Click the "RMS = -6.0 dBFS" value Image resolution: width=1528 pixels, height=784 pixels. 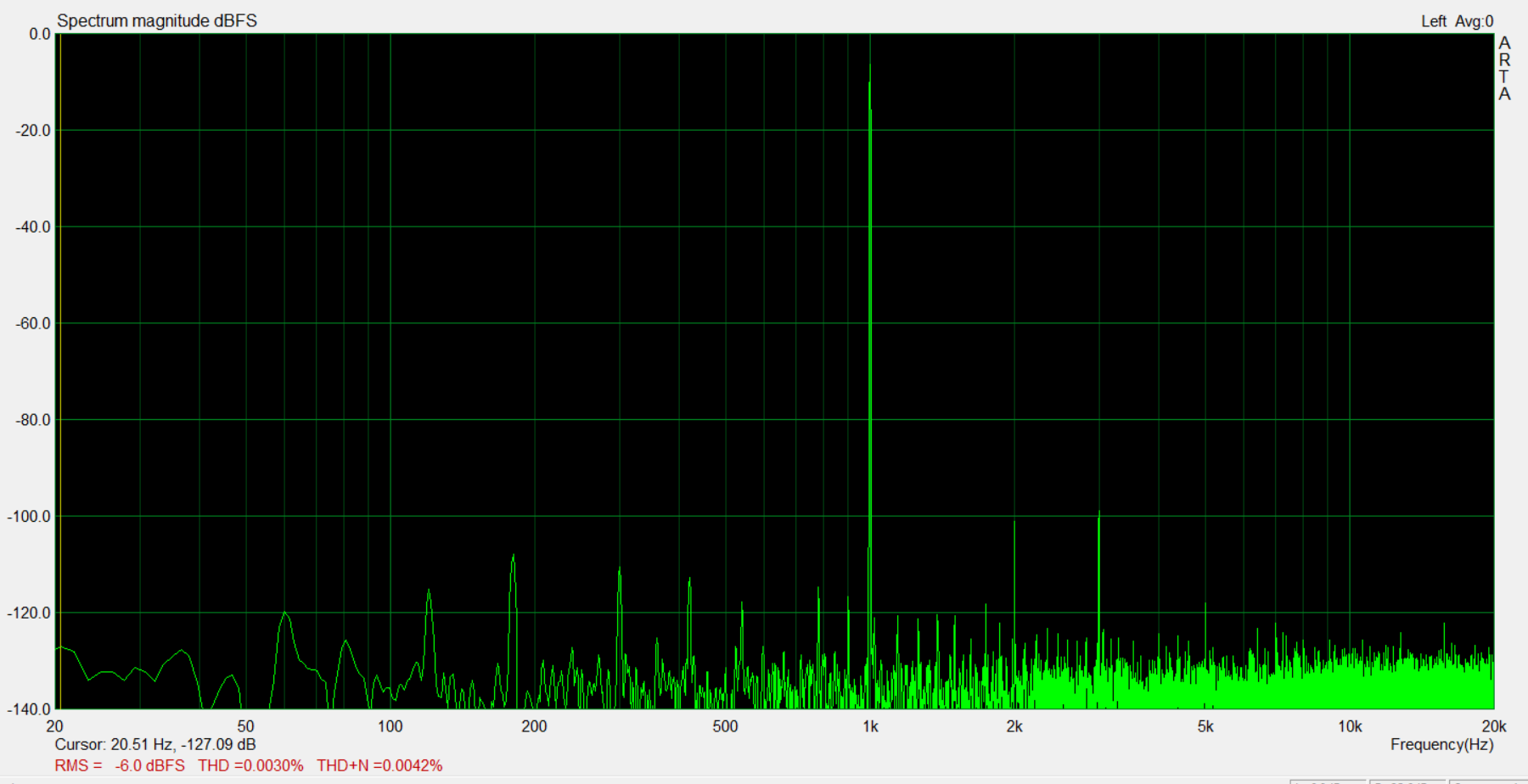point(120,765)
